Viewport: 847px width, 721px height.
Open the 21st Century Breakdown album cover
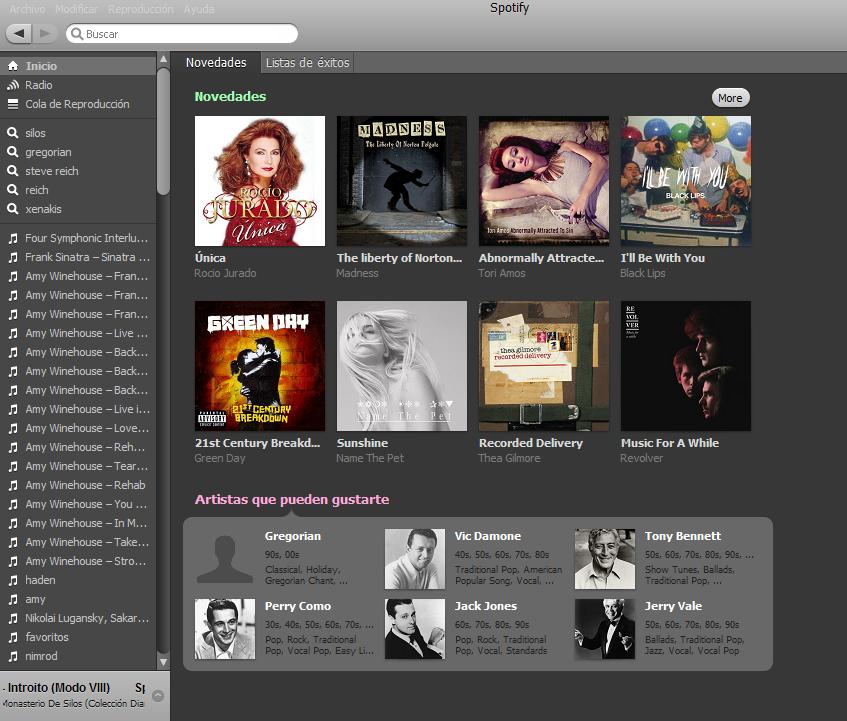pos(260,366)
